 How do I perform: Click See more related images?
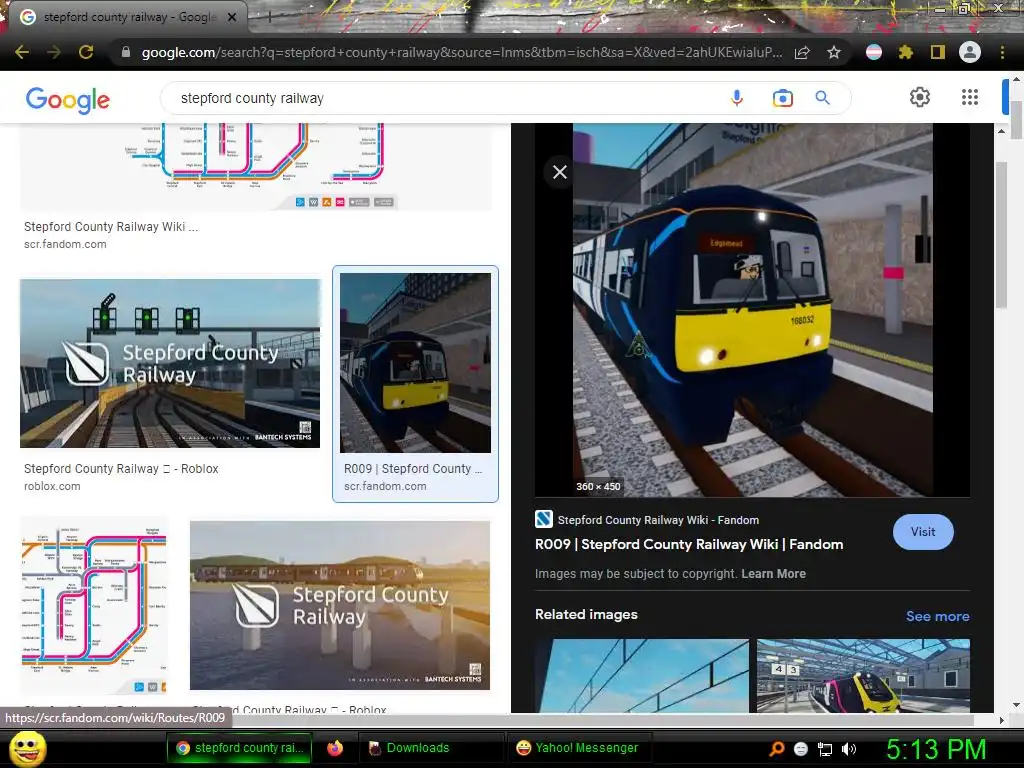pyautogui.click(x=937, y=616)
